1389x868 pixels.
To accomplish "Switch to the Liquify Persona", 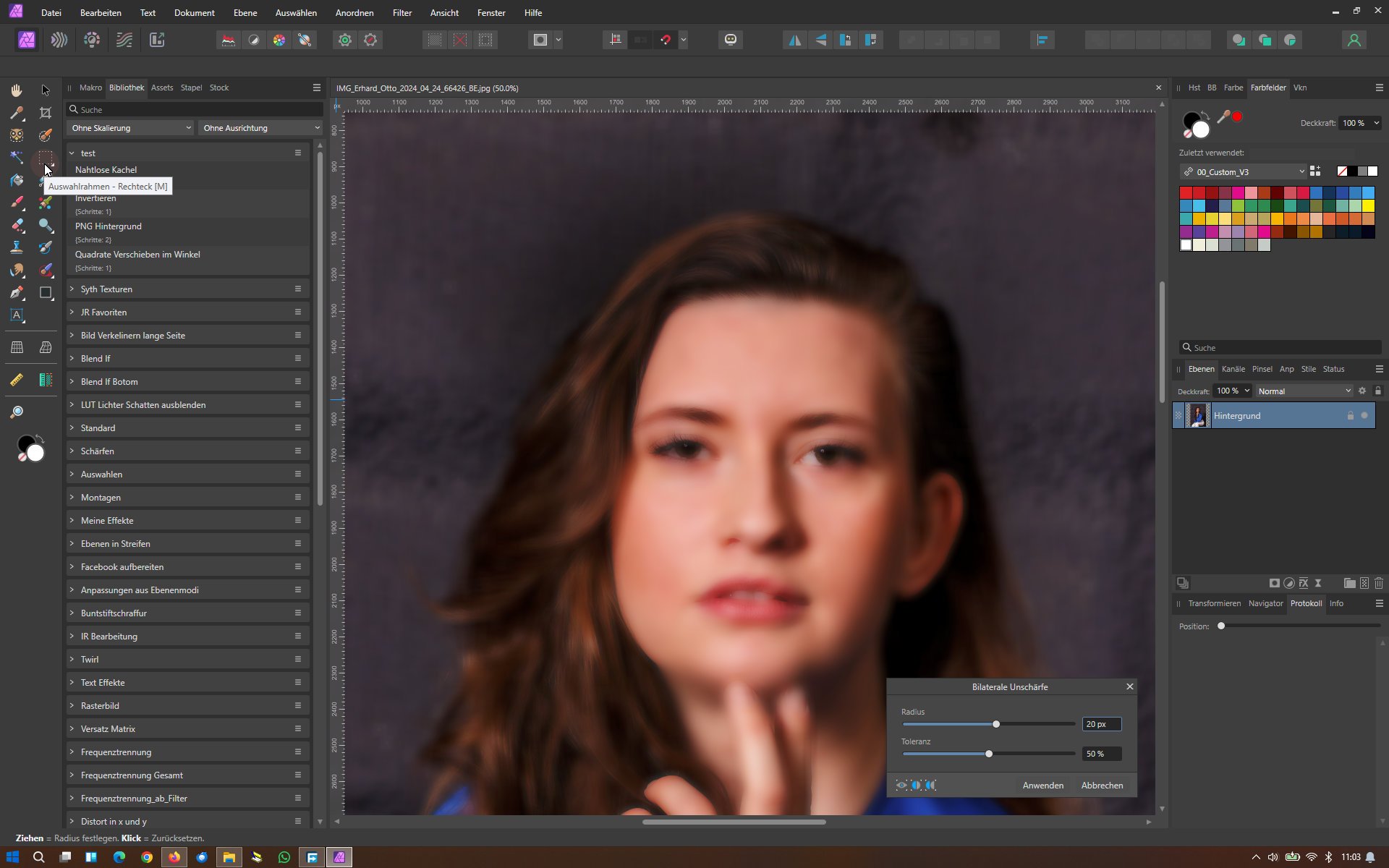I will [x=59, y=40].
